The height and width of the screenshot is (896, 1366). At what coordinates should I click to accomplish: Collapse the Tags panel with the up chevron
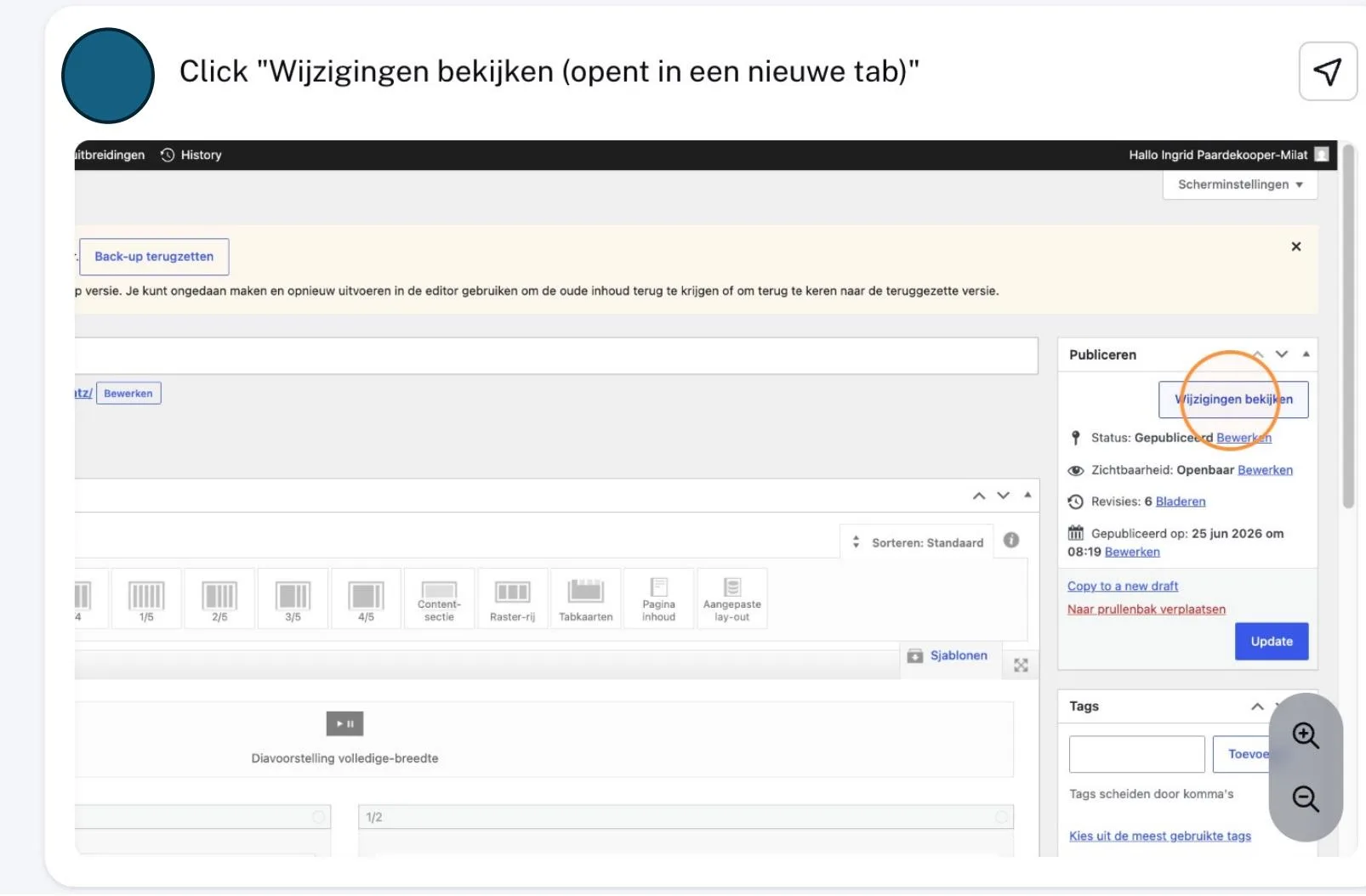click(x=1257, y=706)
